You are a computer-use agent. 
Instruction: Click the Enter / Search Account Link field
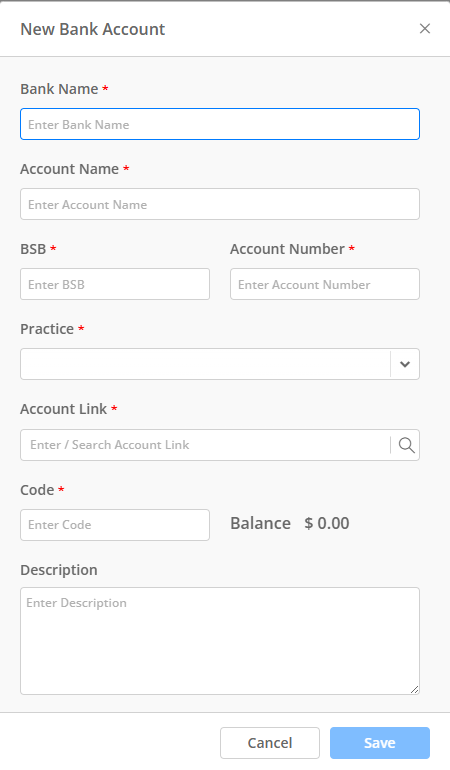tap(205, 445)
